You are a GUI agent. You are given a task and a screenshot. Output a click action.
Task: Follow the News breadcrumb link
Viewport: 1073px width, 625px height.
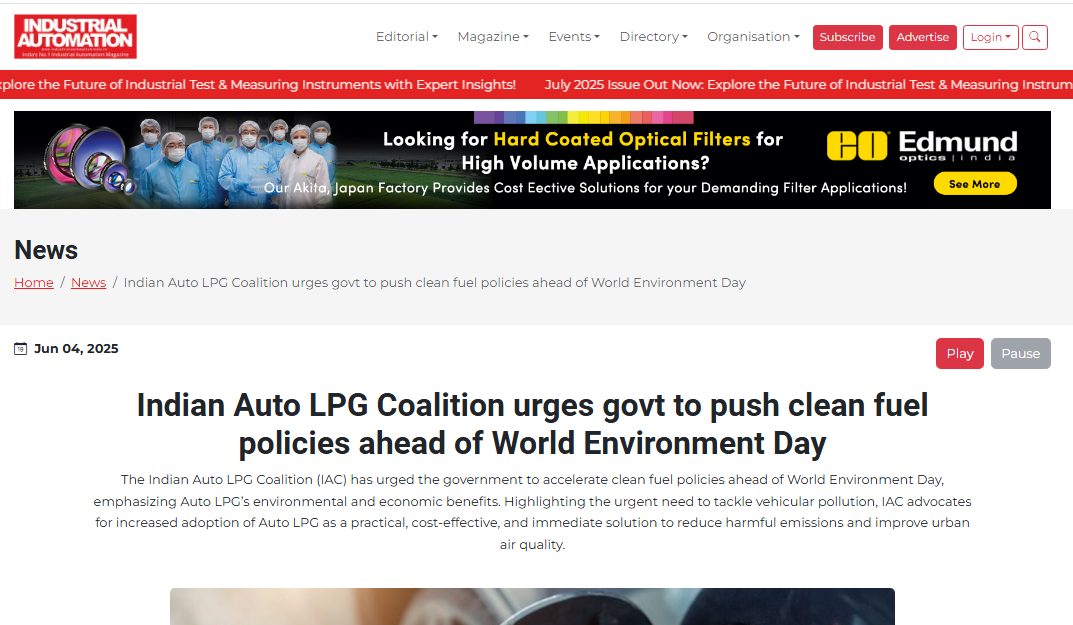point(88,283)
